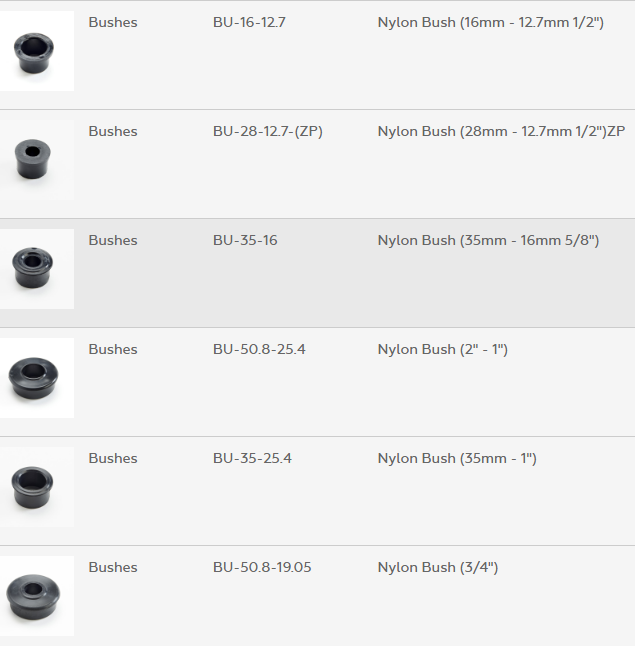Image resolution: width=635 pixels, height=646 pixels.
Task: Open Nylon Bush (28mm - 12.7mm 1/2")ZP description
Action: point(501,131)
